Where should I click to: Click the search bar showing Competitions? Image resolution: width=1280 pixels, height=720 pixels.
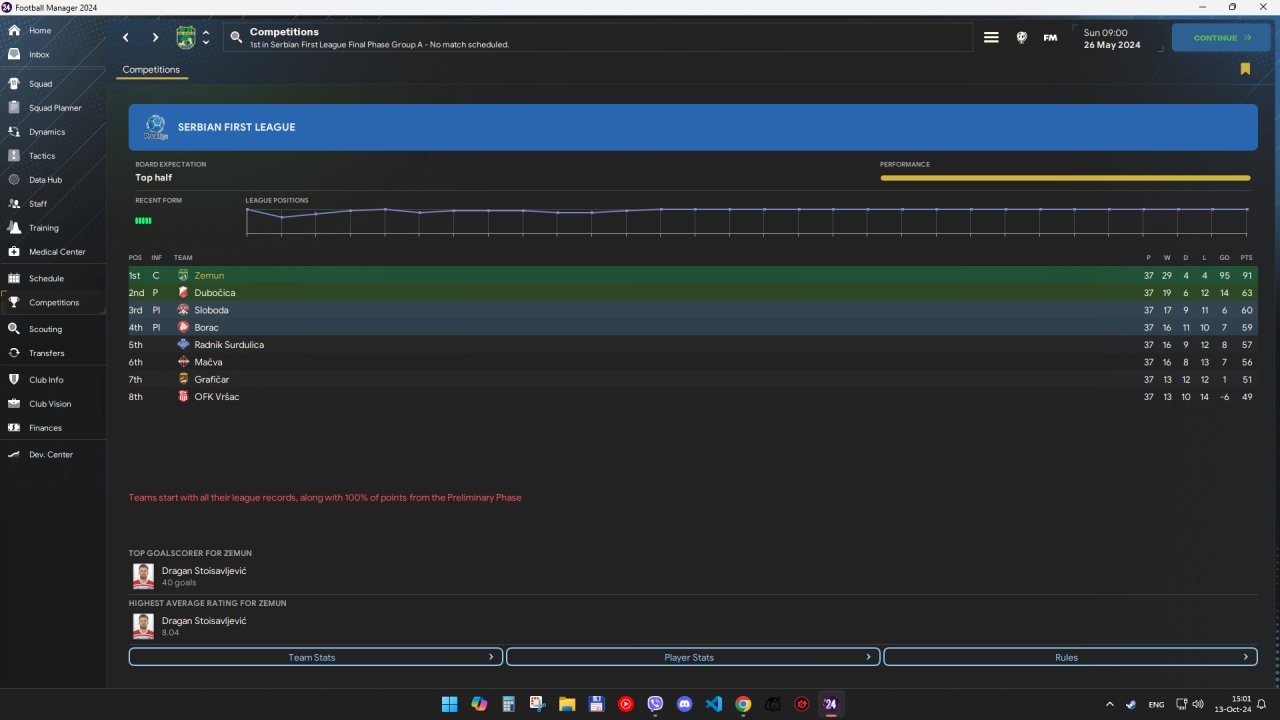(x=597, y=38)
